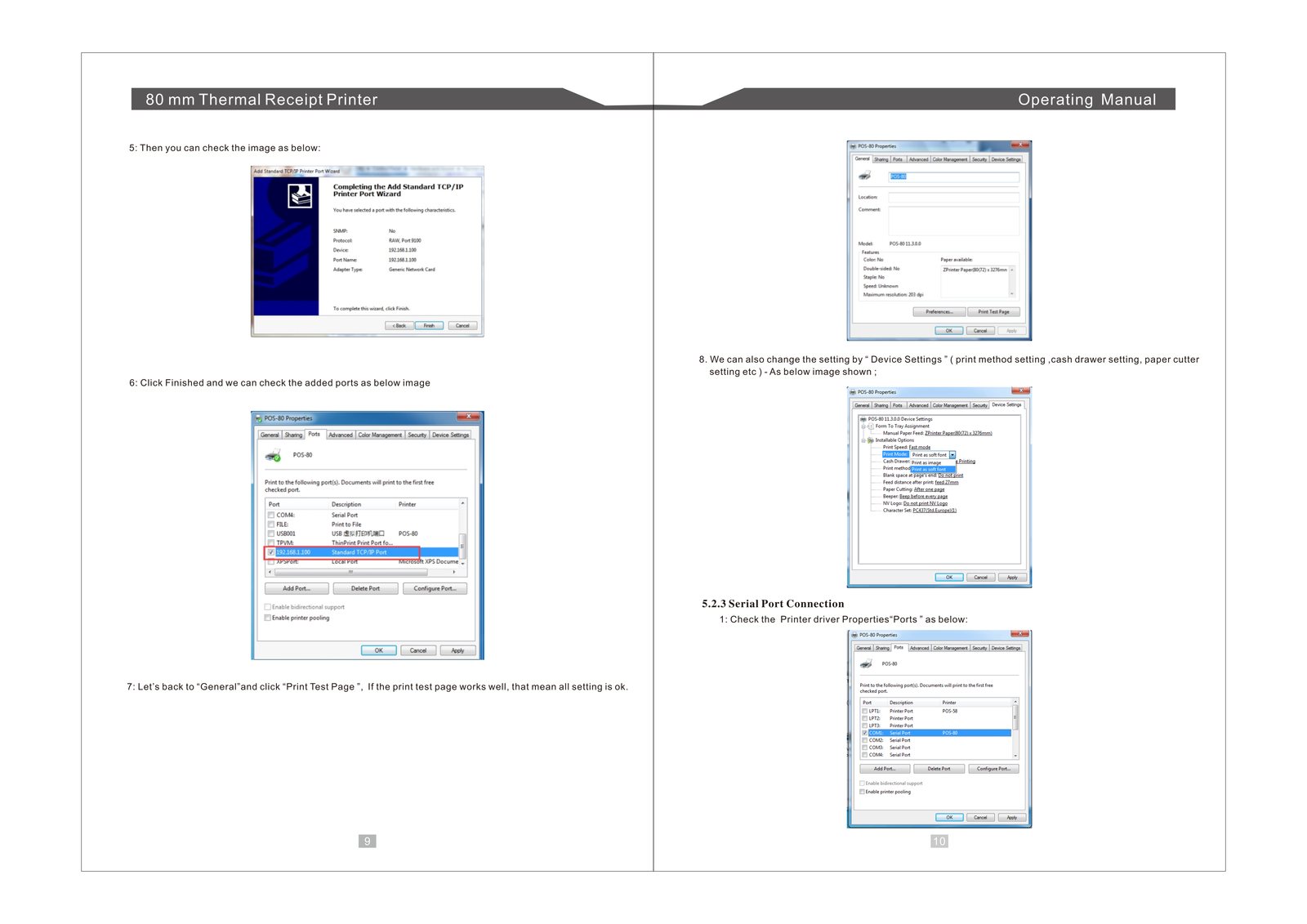
Task: Click the Location input field
Action: pyautogui.click(x=953, y=198)
